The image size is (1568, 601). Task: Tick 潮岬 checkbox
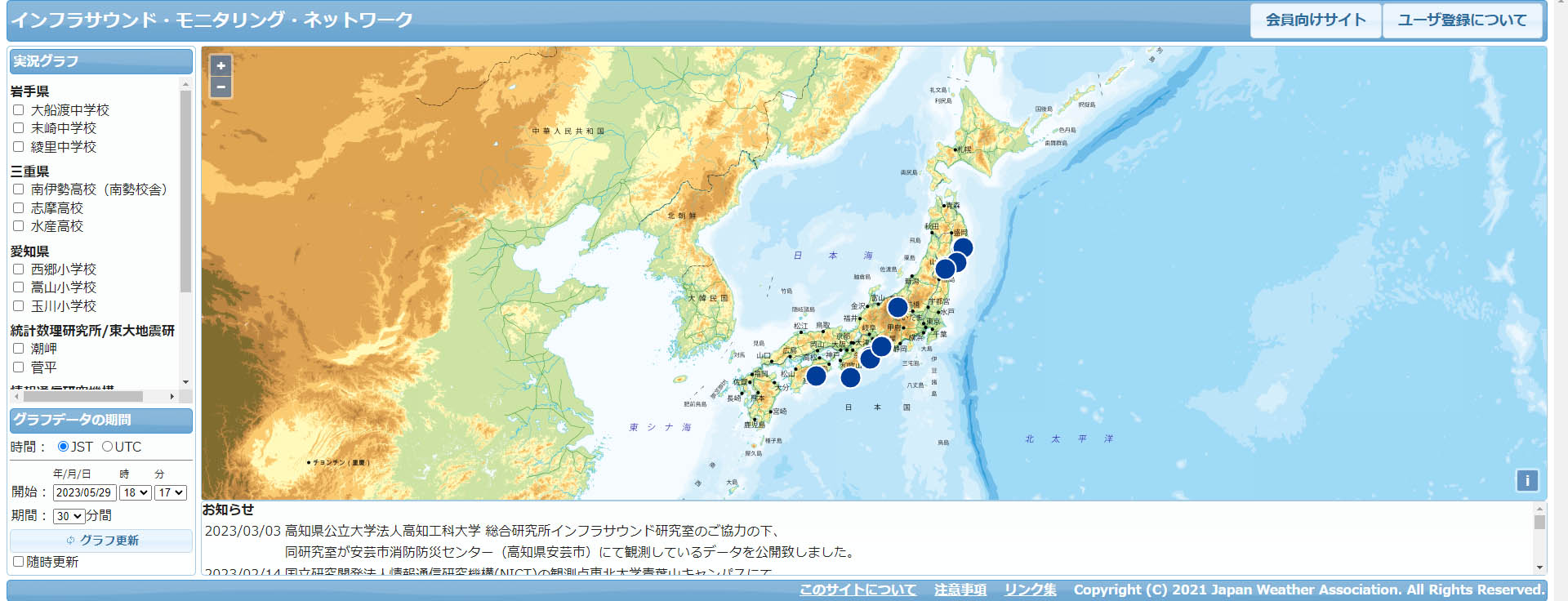tap(18, 349)
